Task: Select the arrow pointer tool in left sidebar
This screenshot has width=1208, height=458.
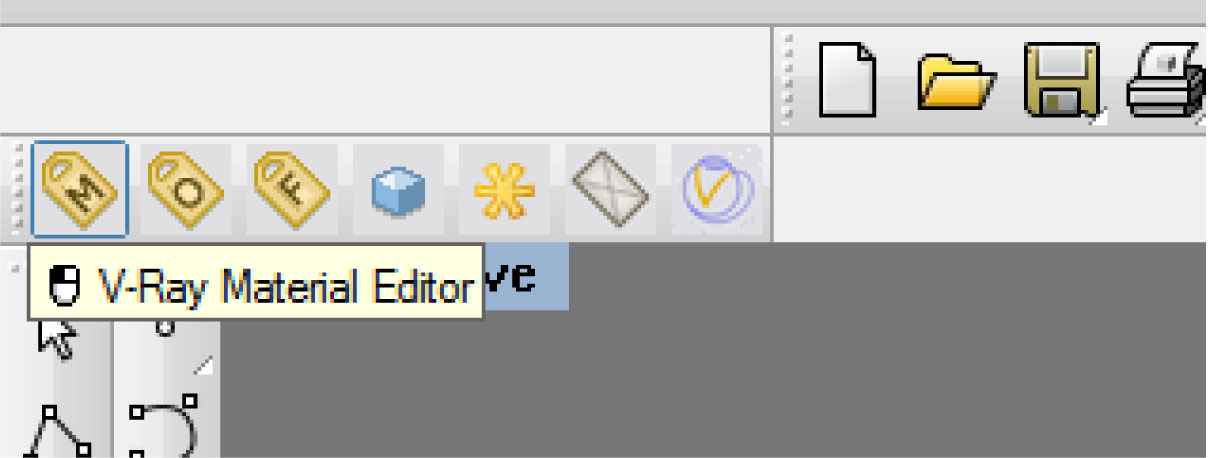Action: pyautogui.click(x=56, y=337)
